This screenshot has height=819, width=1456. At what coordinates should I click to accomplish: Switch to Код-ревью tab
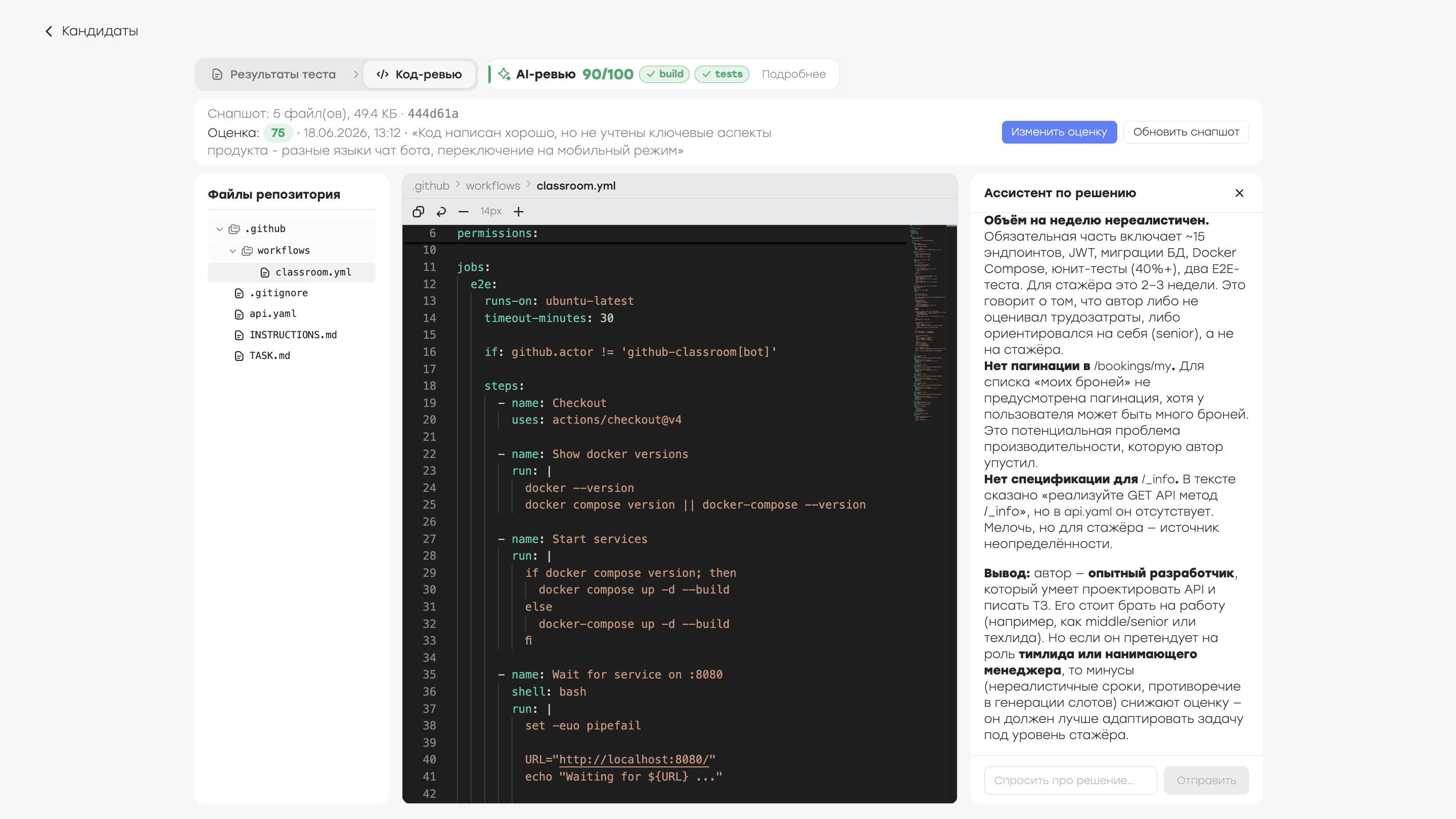coord(419,74)
